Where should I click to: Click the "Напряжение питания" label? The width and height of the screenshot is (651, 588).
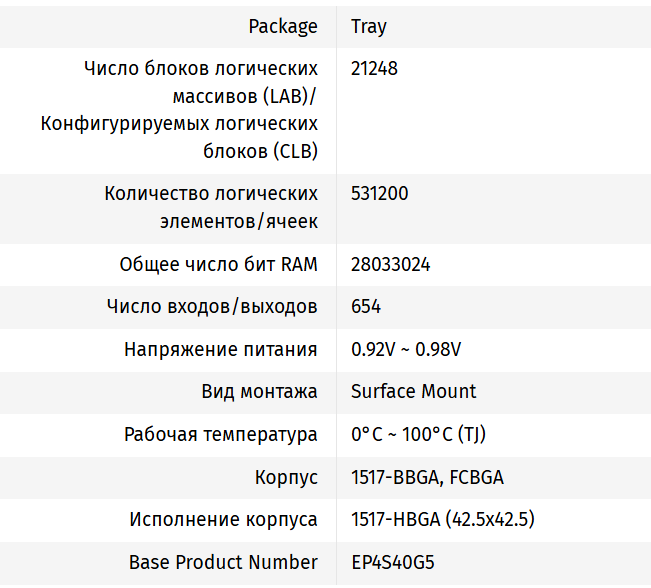click(x=221, y=349)
